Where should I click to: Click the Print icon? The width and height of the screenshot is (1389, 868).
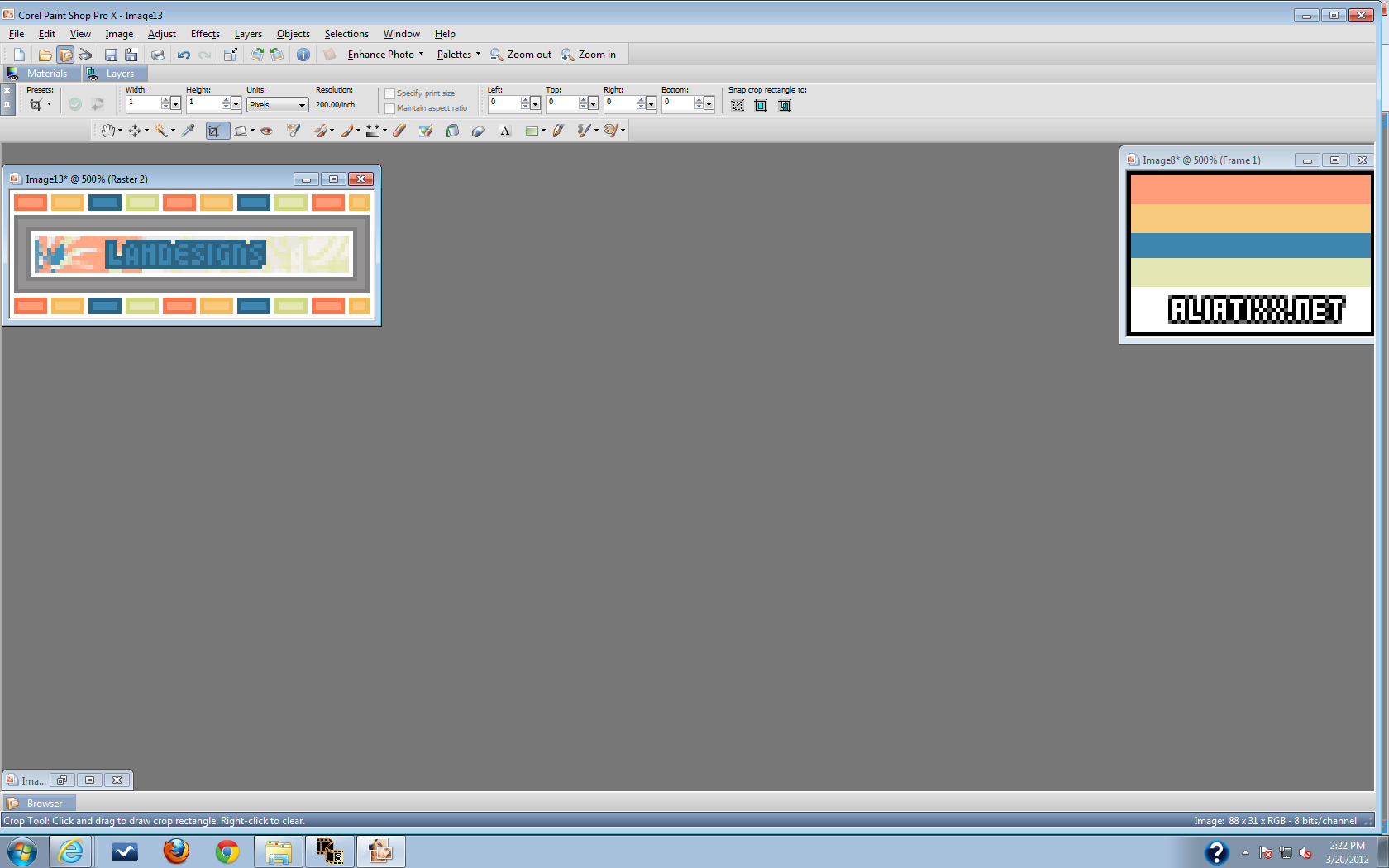tap(157, 55)
